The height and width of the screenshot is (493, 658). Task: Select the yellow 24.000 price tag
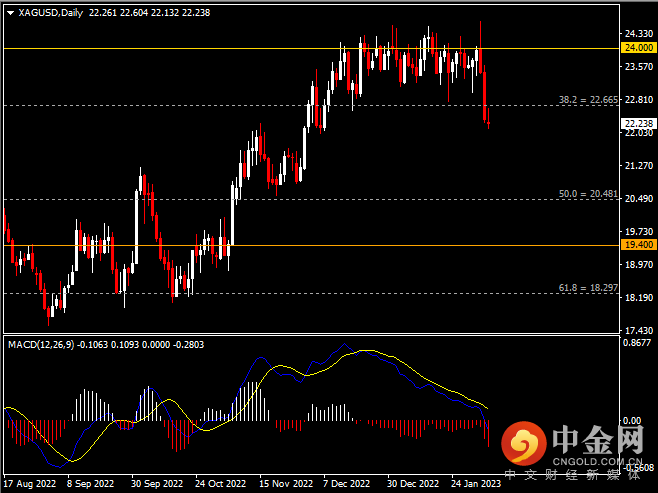(x=638, y=47)
